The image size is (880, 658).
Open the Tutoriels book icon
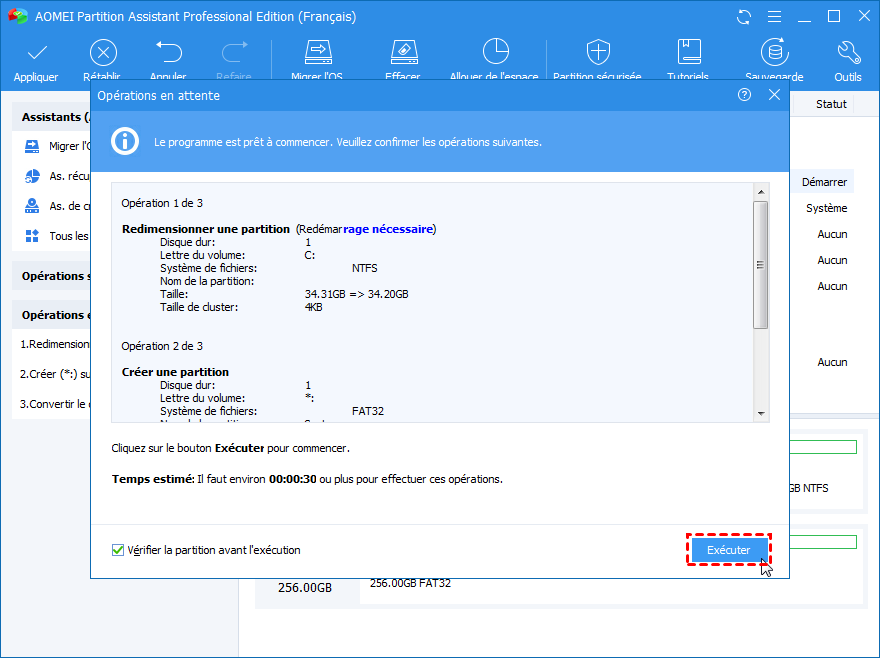689,52
